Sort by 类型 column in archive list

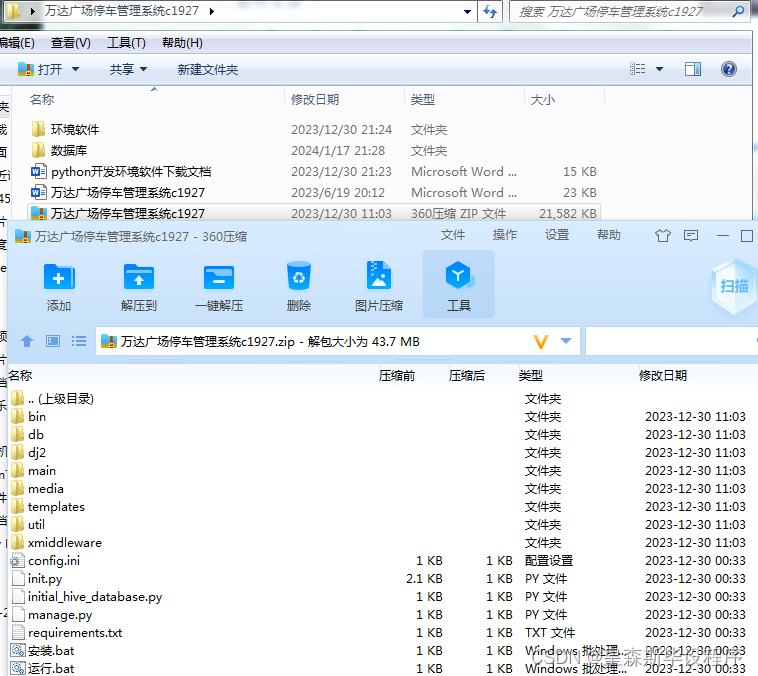[530, 376]
